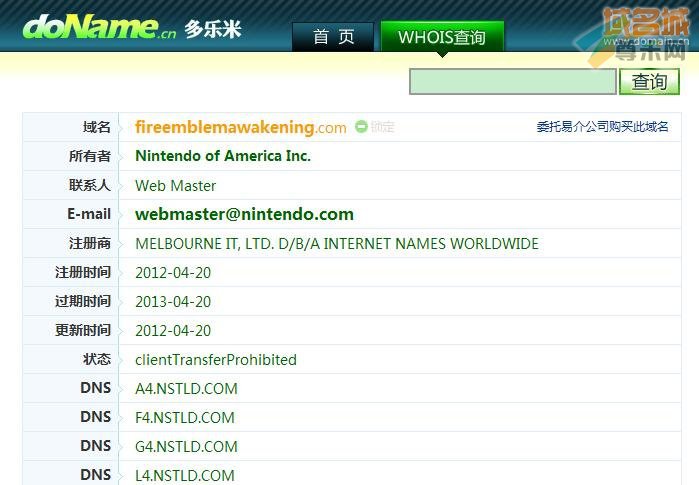699x485 pixels.
Task: Click the 状态 row label
Action: (x=97, y=359)
